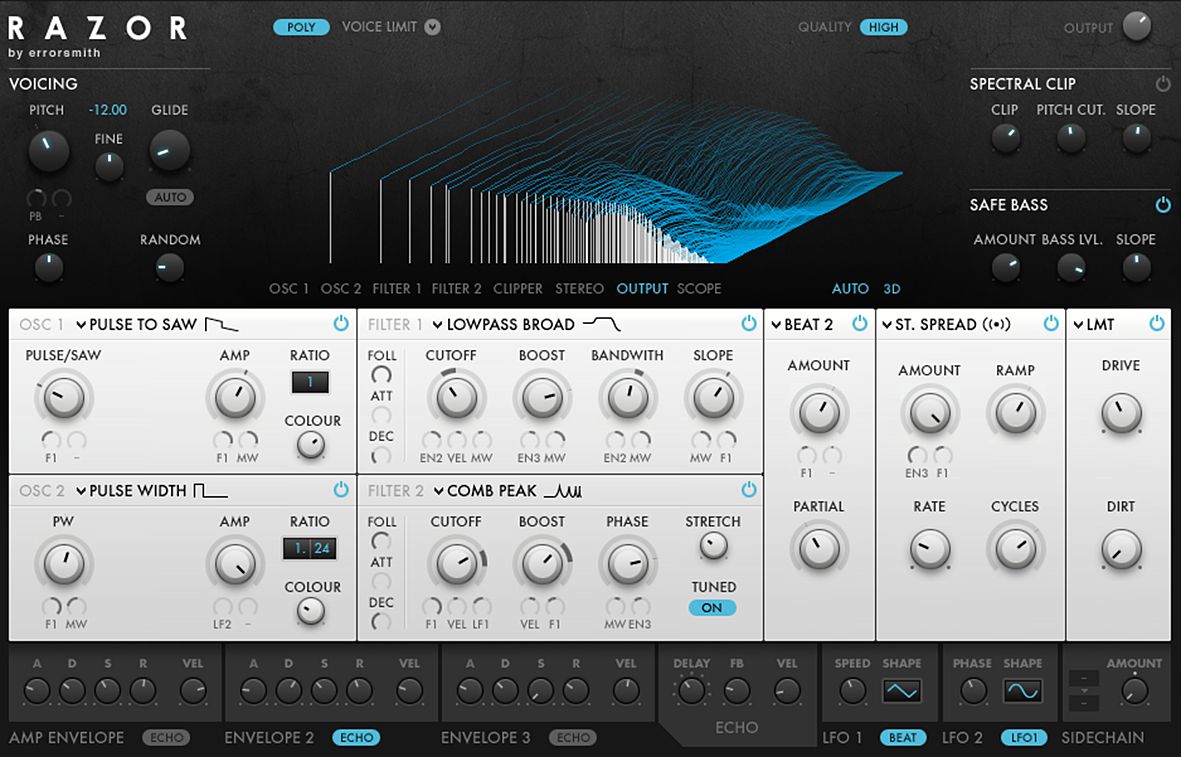
Task: Click the Pulse Width waveform icon
Action: (x=210, y=490)
